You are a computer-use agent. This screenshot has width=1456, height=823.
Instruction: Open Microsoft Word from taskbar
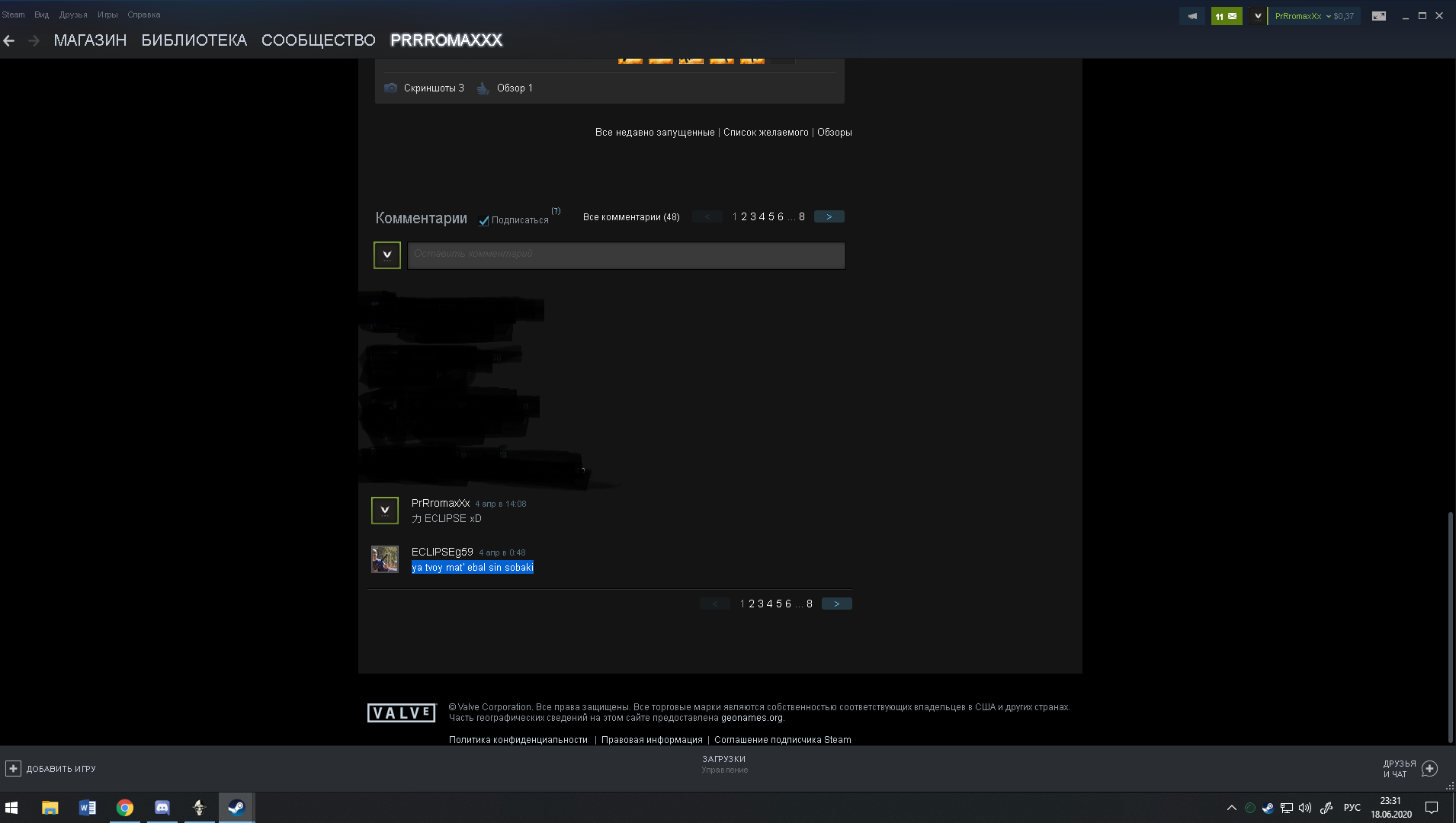(x=88, y=808)
